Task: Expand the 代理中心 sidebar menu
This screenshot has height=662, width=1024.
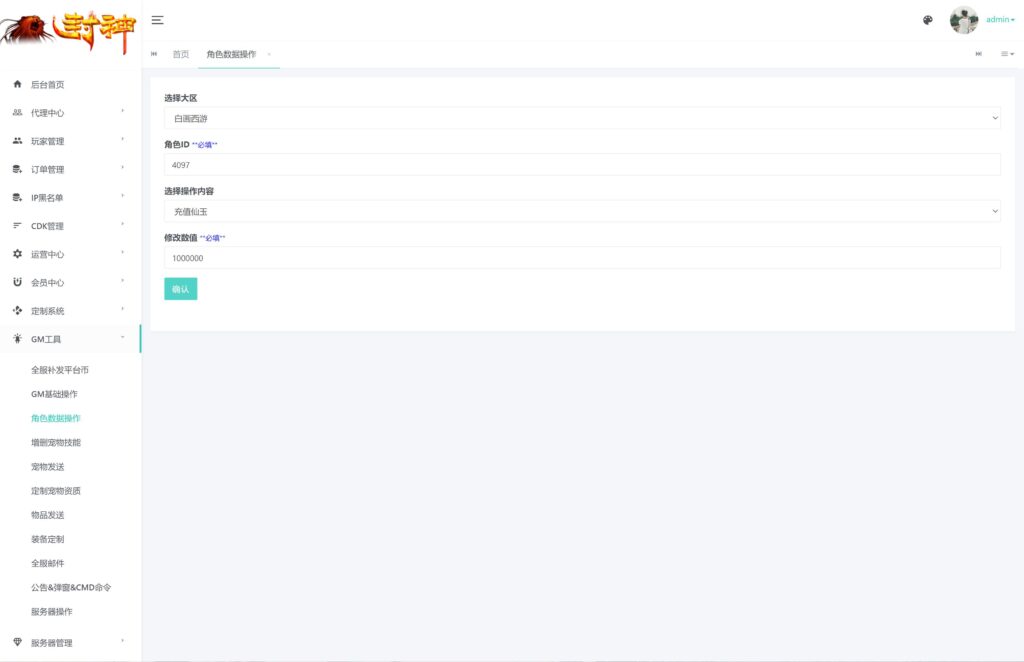Action: pos(70,113)
